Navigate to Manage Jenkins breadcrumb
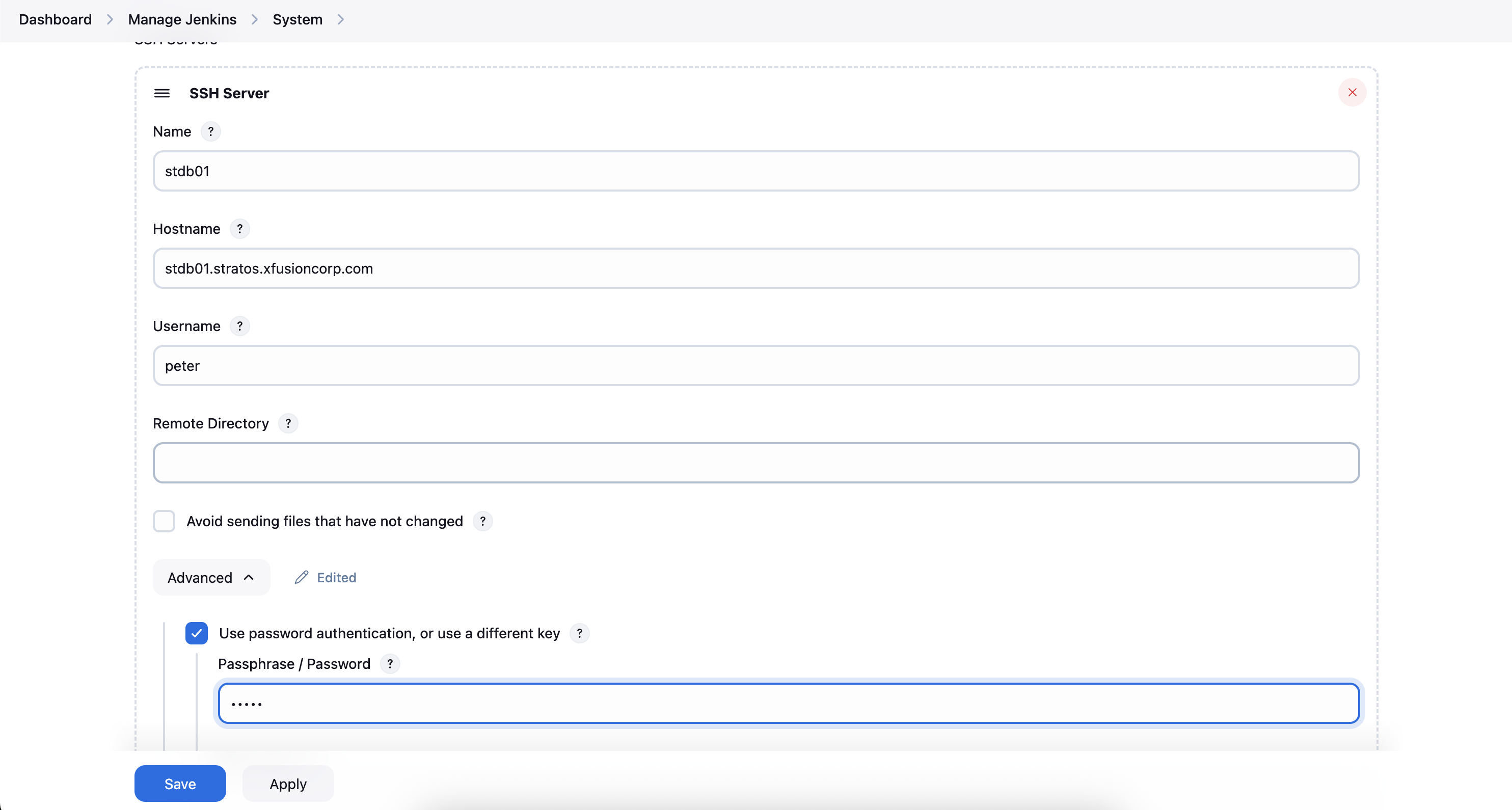1512x810 pixels. [182, 19]
